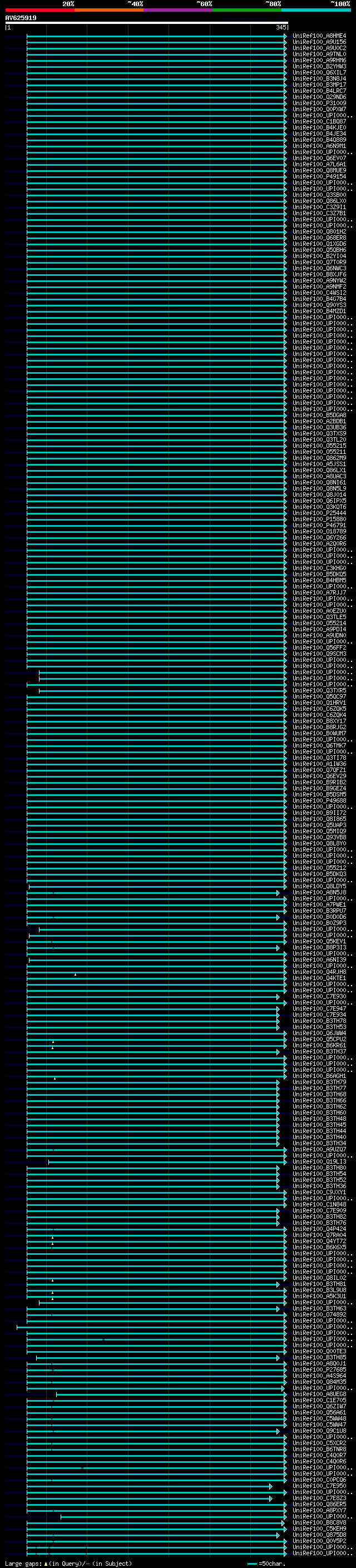This screenshot has height=1568, width=356.
Task: Select hit UniRef100_A8N5J8
Action: coord(319,892)
